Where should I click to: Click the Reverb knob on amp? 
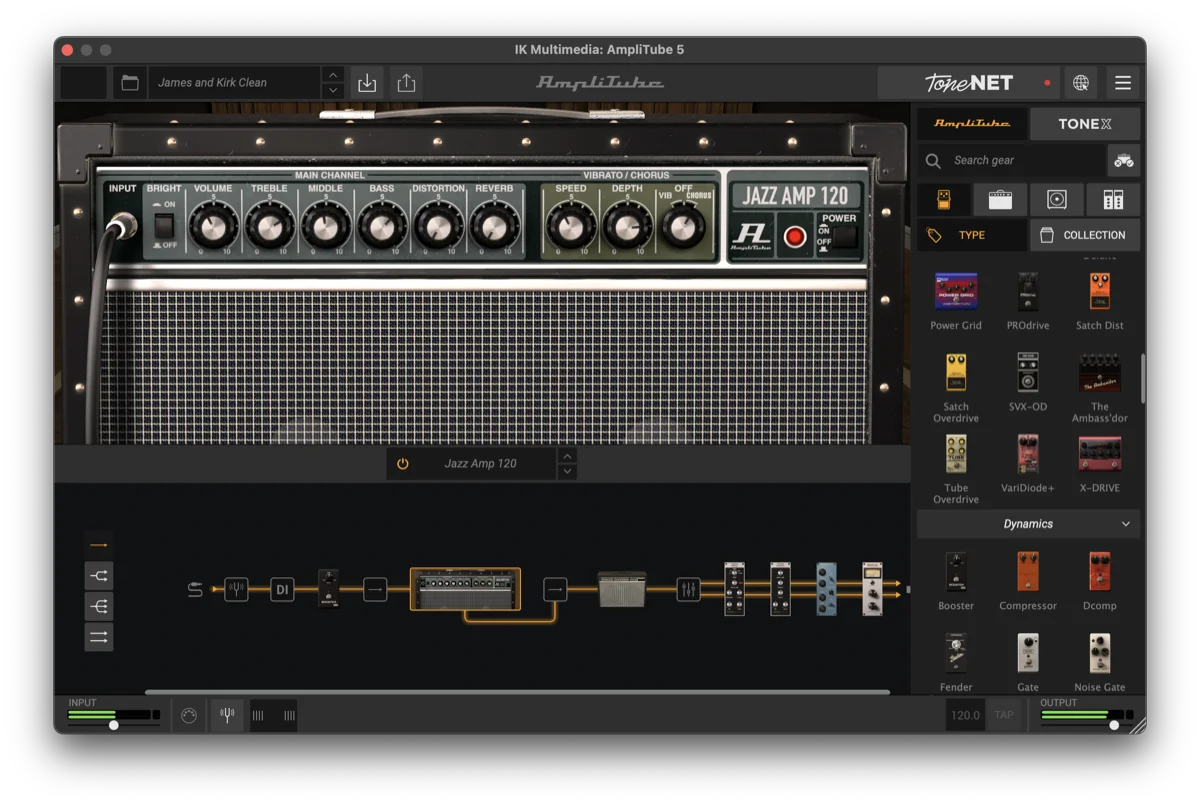(x=494, y=228)
